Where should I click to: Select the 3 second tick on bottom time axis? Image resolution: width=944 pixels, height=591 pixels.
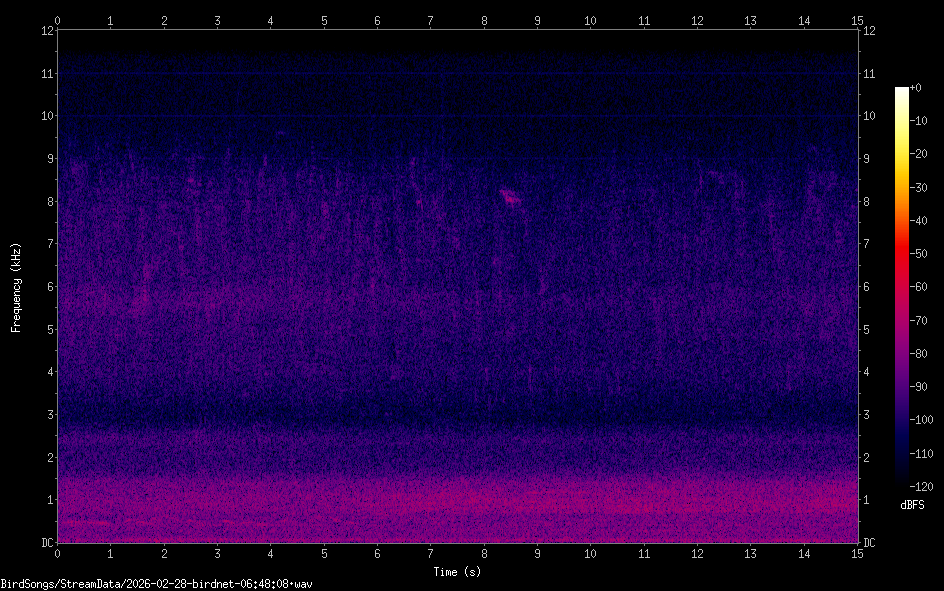pos(217,552)
